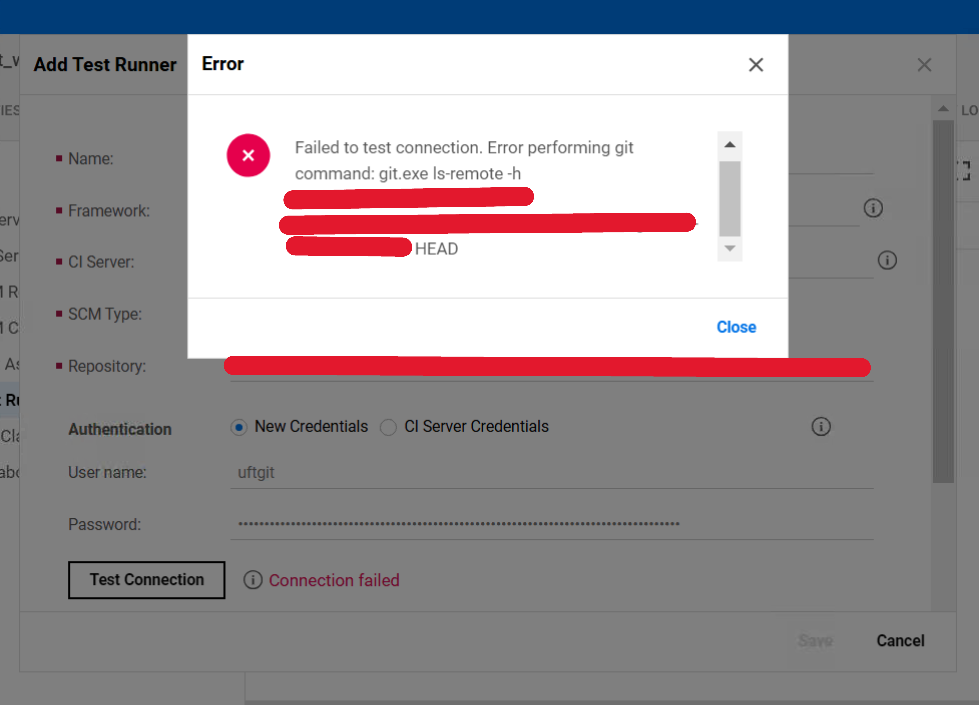Screen dimensions: 979x705
Task: Close the Add Test Runner dialog
Action: point(924,65)
